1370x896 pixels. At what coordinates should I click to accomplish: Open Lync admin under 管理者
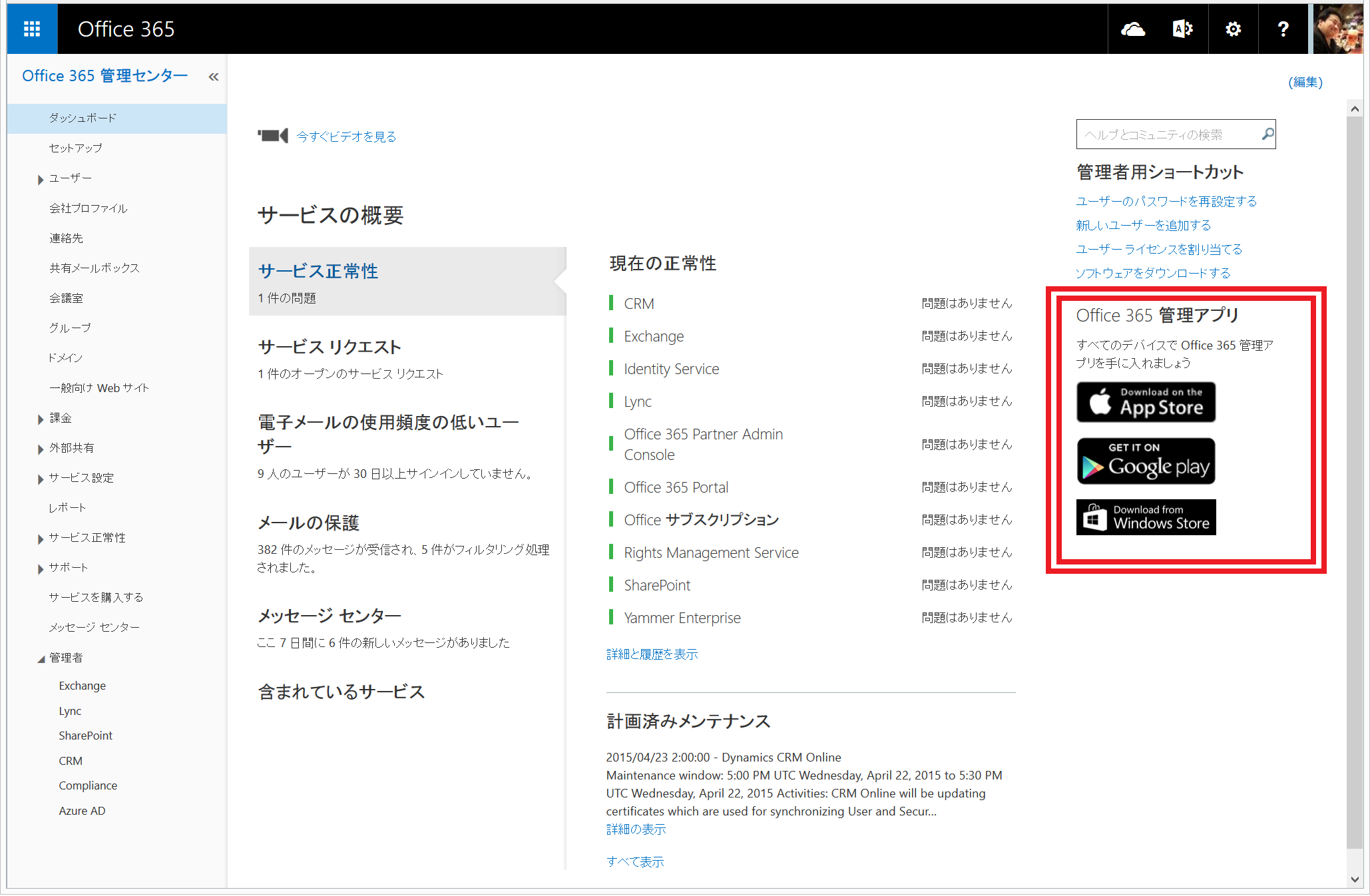pos(70,711)
